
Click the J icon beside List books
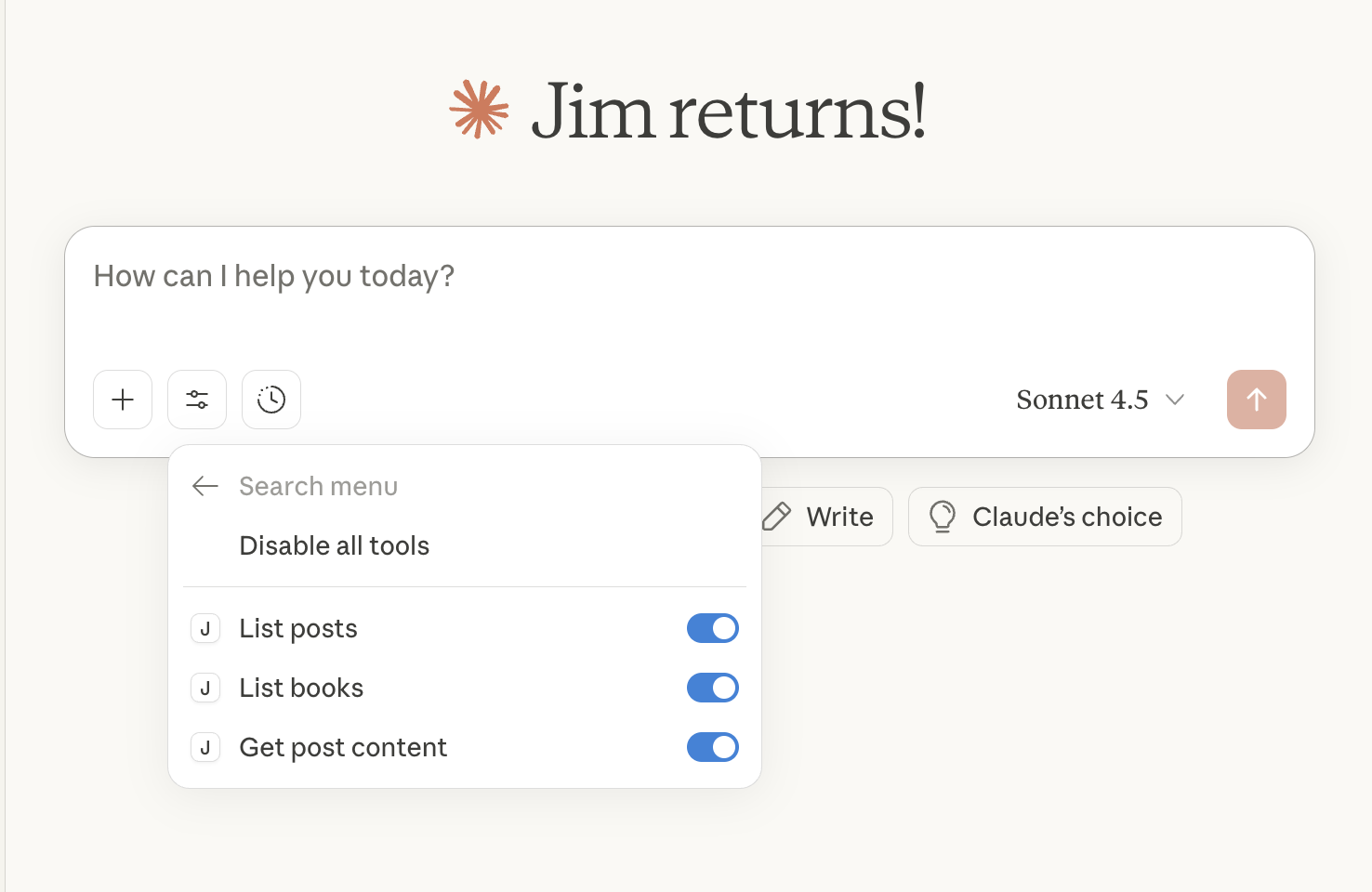pyautogui.click(x=205, y=689)
